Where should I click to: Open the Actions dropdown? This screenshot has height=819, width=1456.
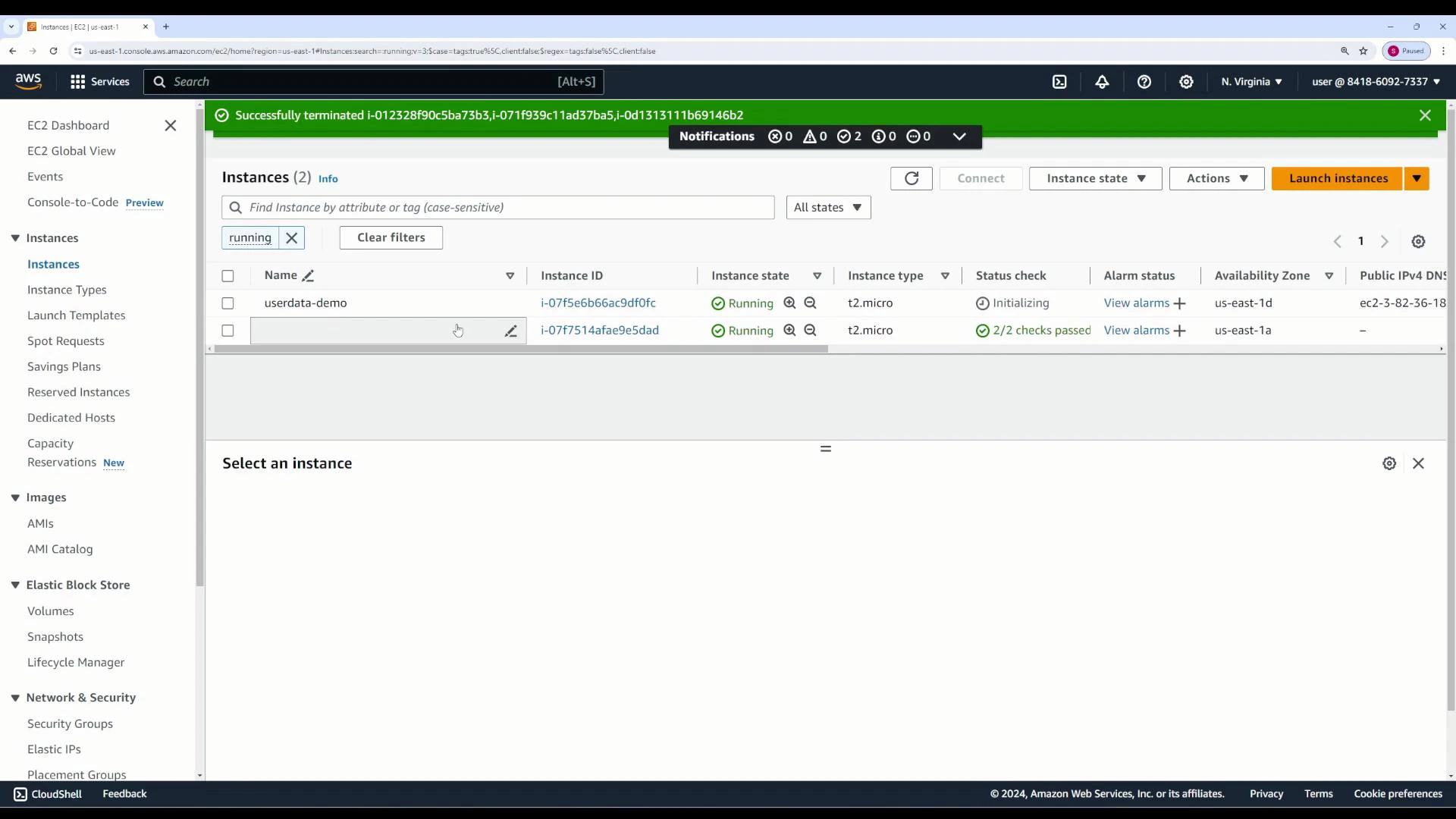[x=1216, y=178]
